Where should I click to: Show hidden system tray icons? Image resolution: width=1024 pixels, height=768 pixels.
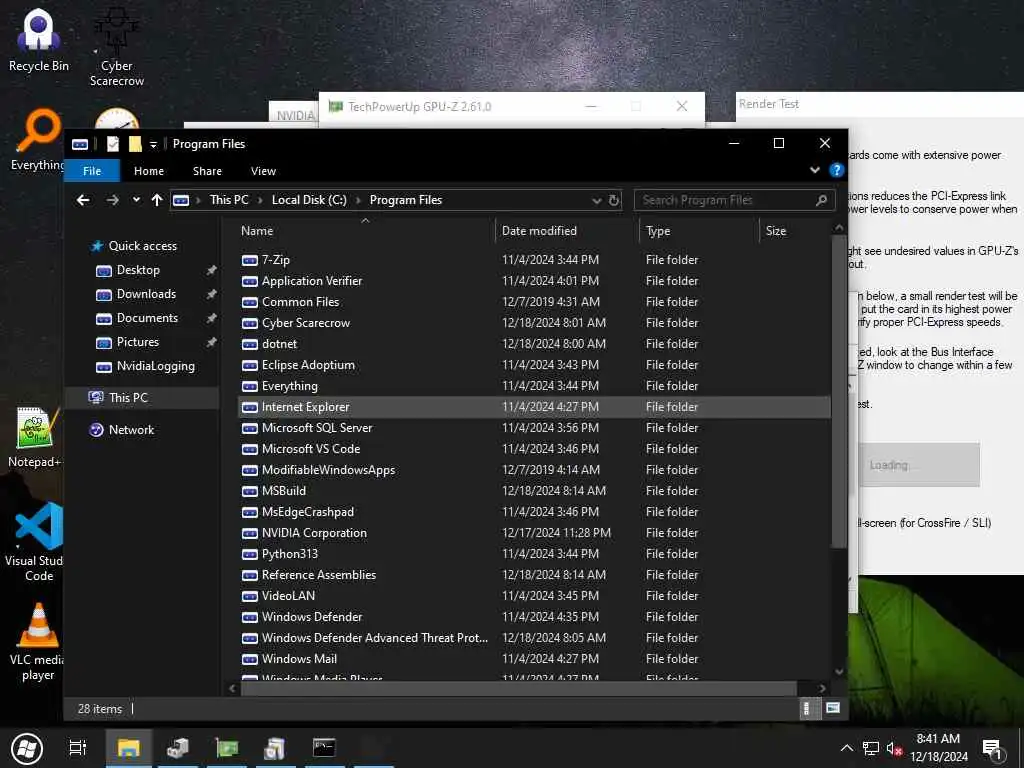846,748
